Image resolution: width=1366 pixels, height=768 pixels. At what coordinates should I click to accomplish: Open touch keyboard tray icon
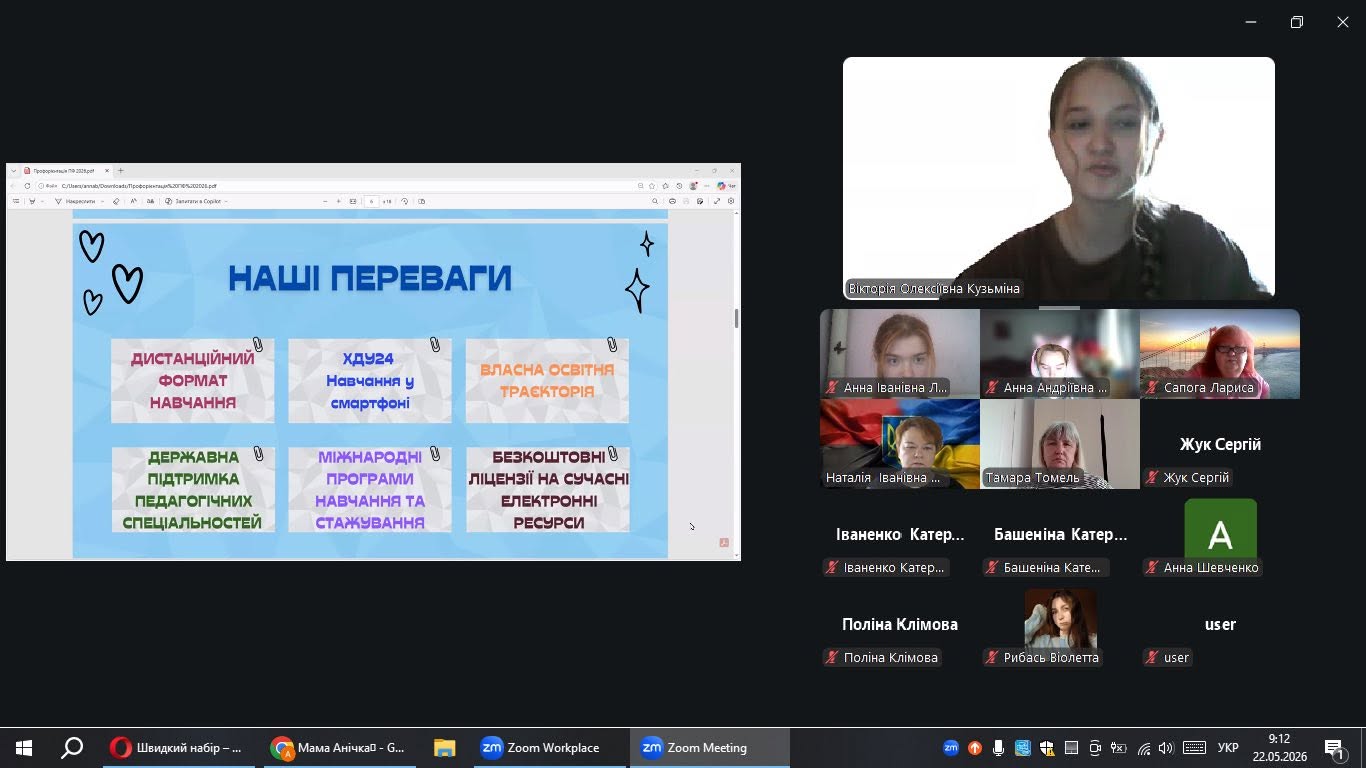(1194, 748)
